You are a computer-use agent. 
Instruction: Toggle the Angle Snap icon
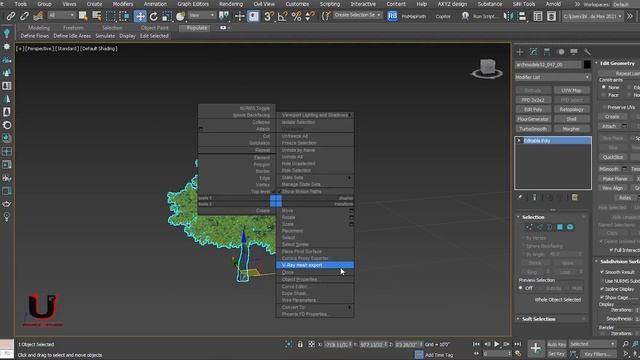point(282,16)
